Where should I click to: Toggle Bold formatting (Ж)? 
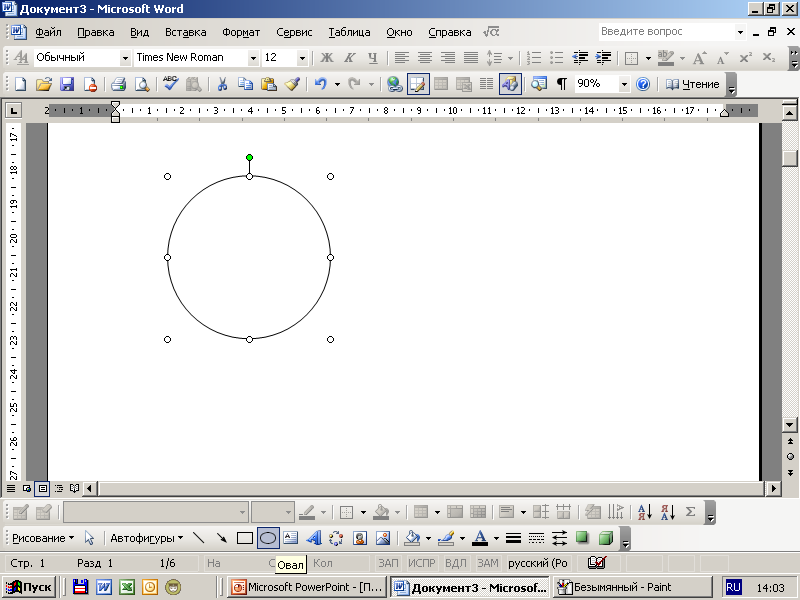[x=326, y=58]
